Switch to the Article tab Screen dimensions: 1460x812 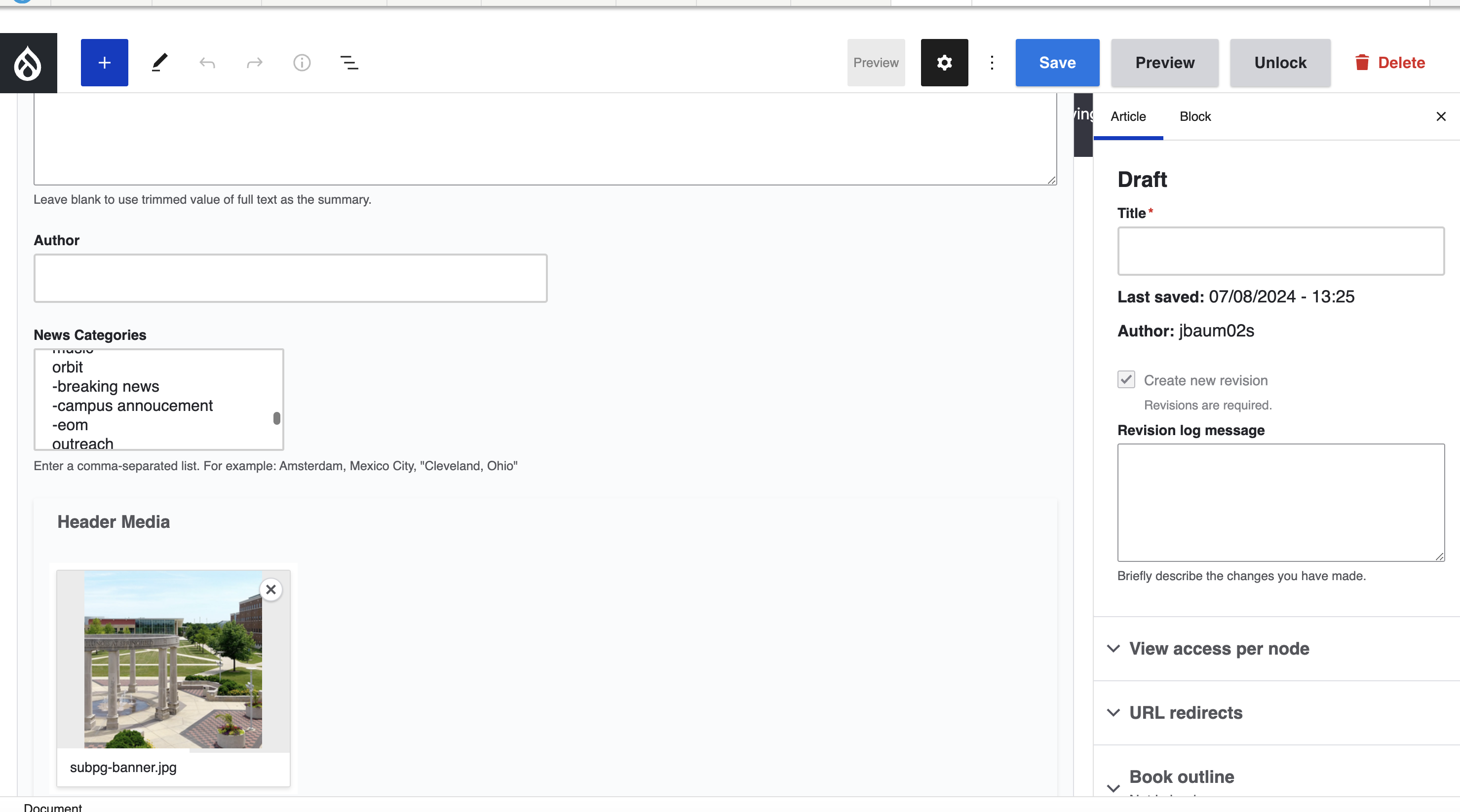click(x=1128, y=117)
